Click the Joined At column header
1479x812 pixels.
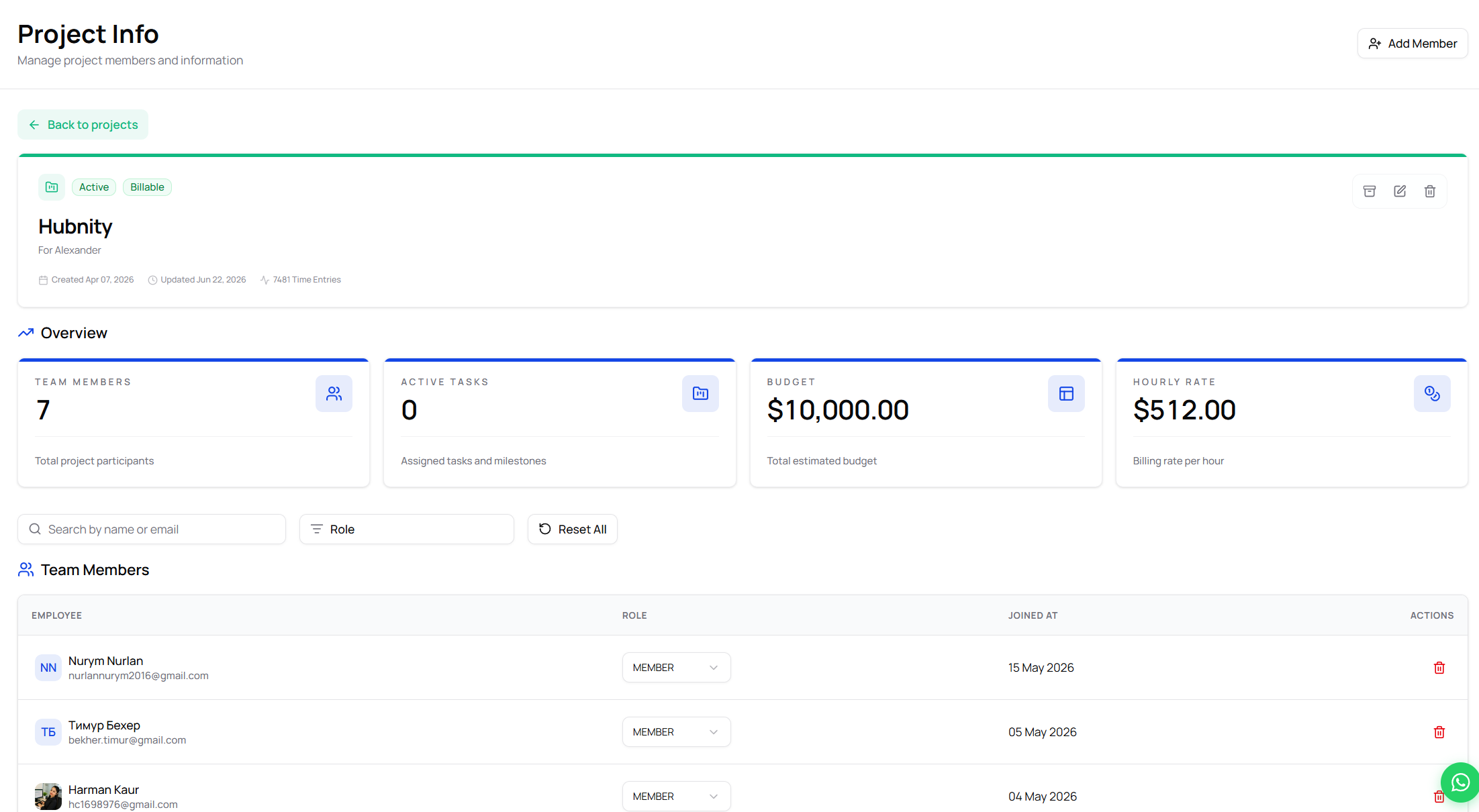(1033, 615)
